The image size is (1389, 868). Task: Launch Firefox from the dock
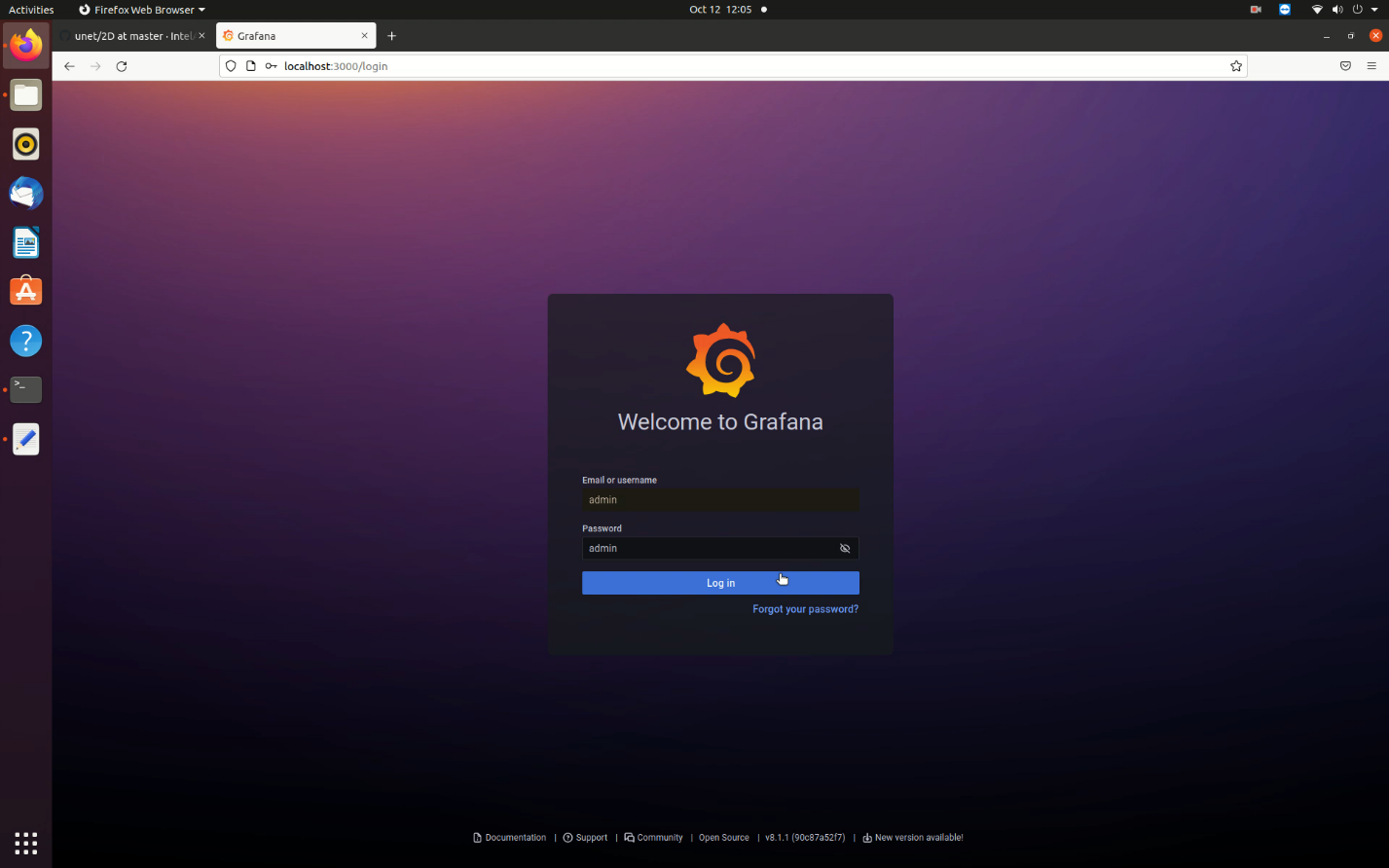coord(26,46)
